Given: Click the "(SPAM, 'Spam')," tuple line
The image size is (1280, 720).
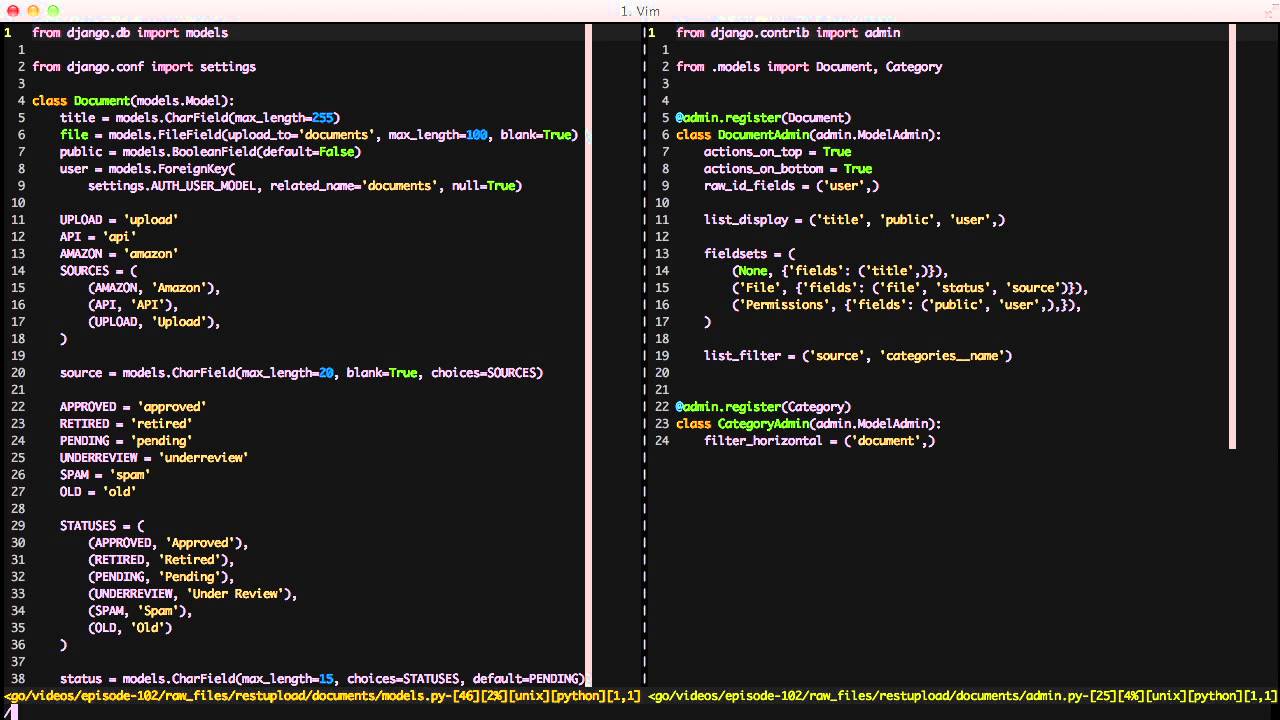Looking at the screenshot, I should coord(140,611).
